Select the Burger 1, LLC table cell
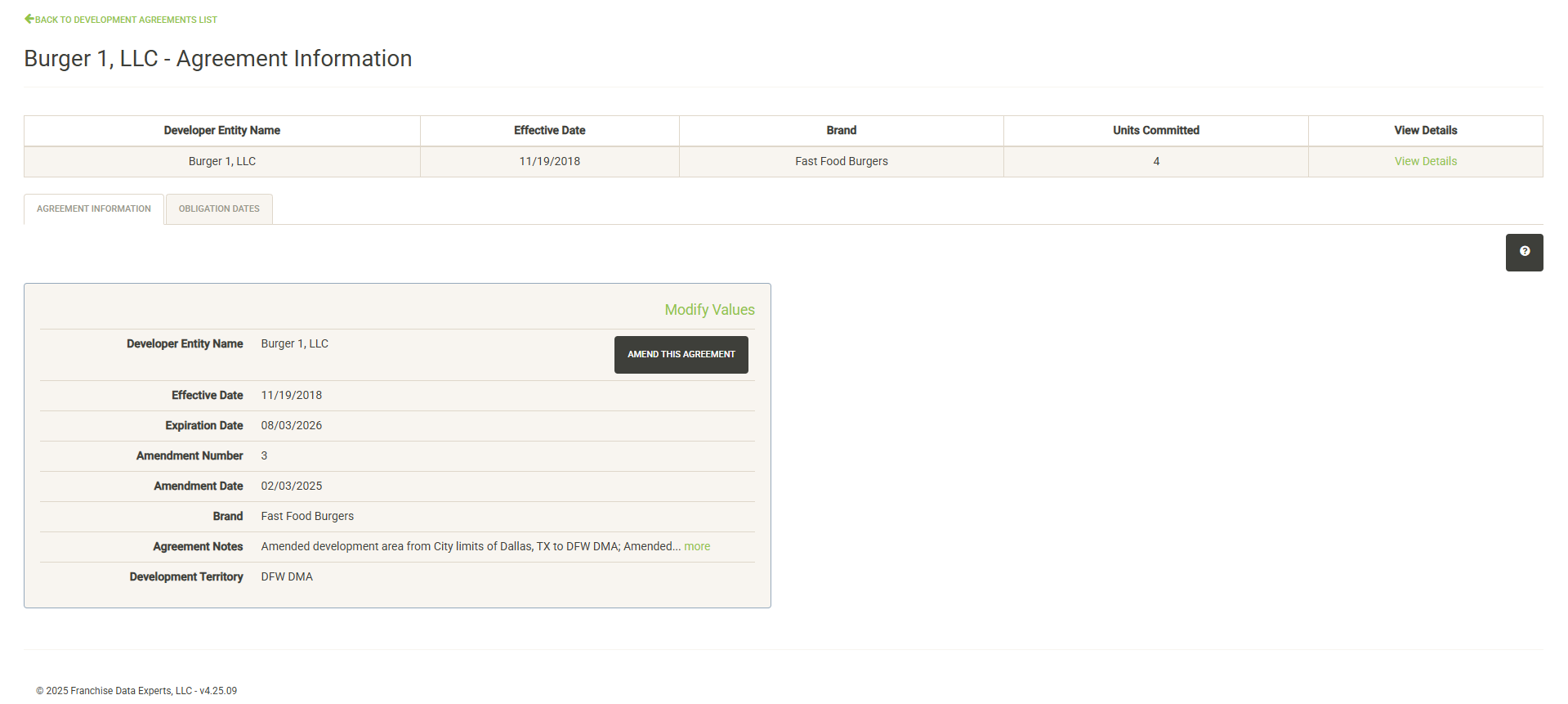The height and width of the screenshot is (704, 1568). (x=221, y=162)
